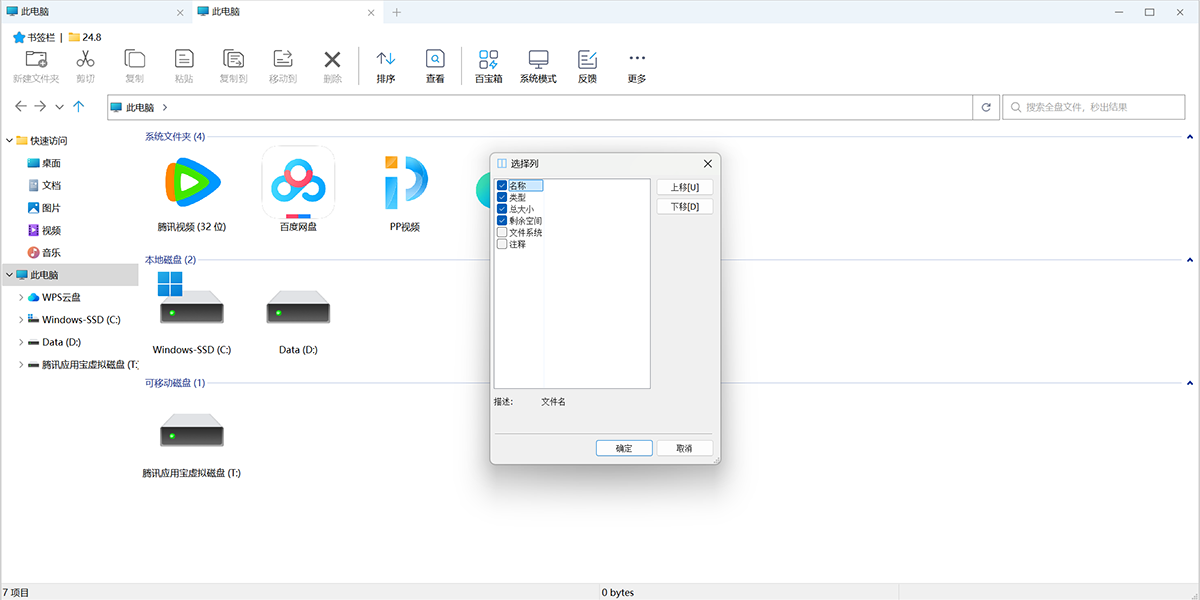Open the 系统模式 system mode icon
1200x600 pixels.
pyautogui.click(x=538, y=59)
